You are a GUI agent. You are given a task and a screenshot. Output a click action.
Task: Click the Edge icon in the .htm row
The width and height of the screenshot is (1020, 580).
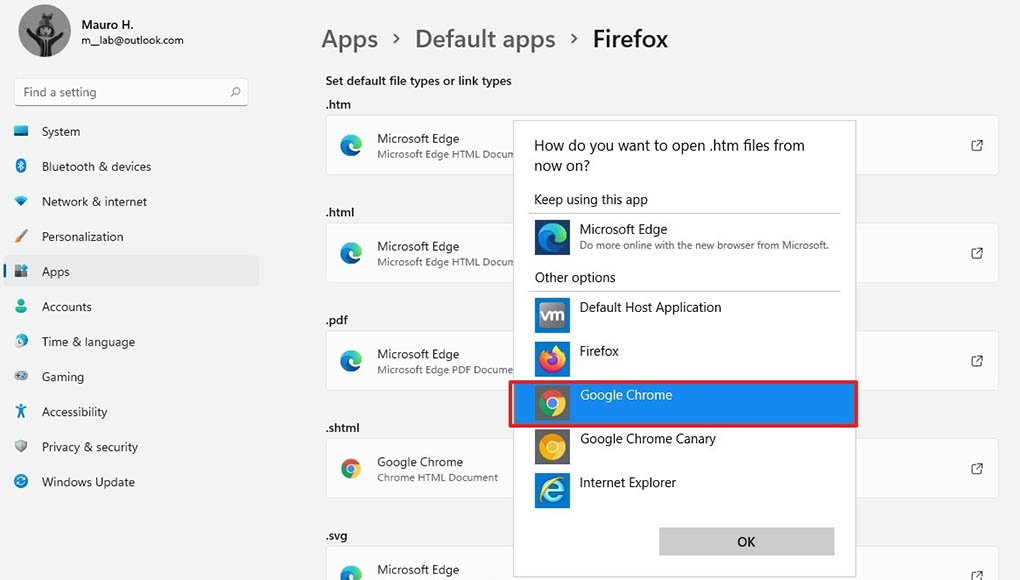click(351, 145)
